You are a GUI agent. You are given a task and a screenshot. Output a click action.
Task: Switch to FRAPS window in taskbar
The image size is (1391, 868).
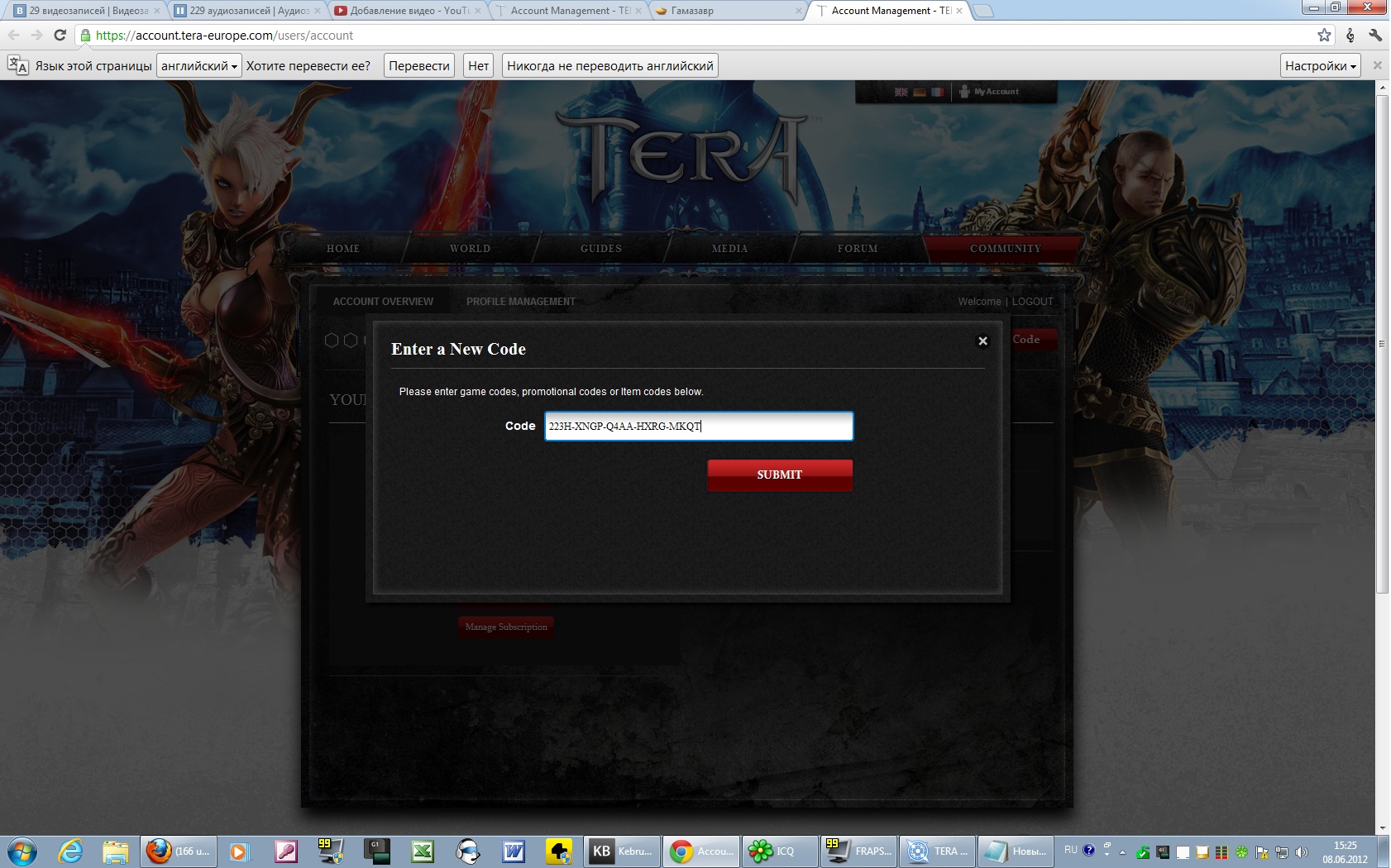click(x=858, y=851)
